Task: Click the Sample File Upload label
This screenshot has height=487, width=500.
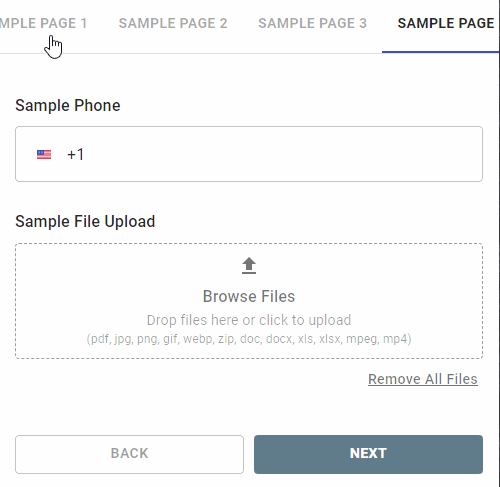Action: pyautogui.click(x=85, y=221)
